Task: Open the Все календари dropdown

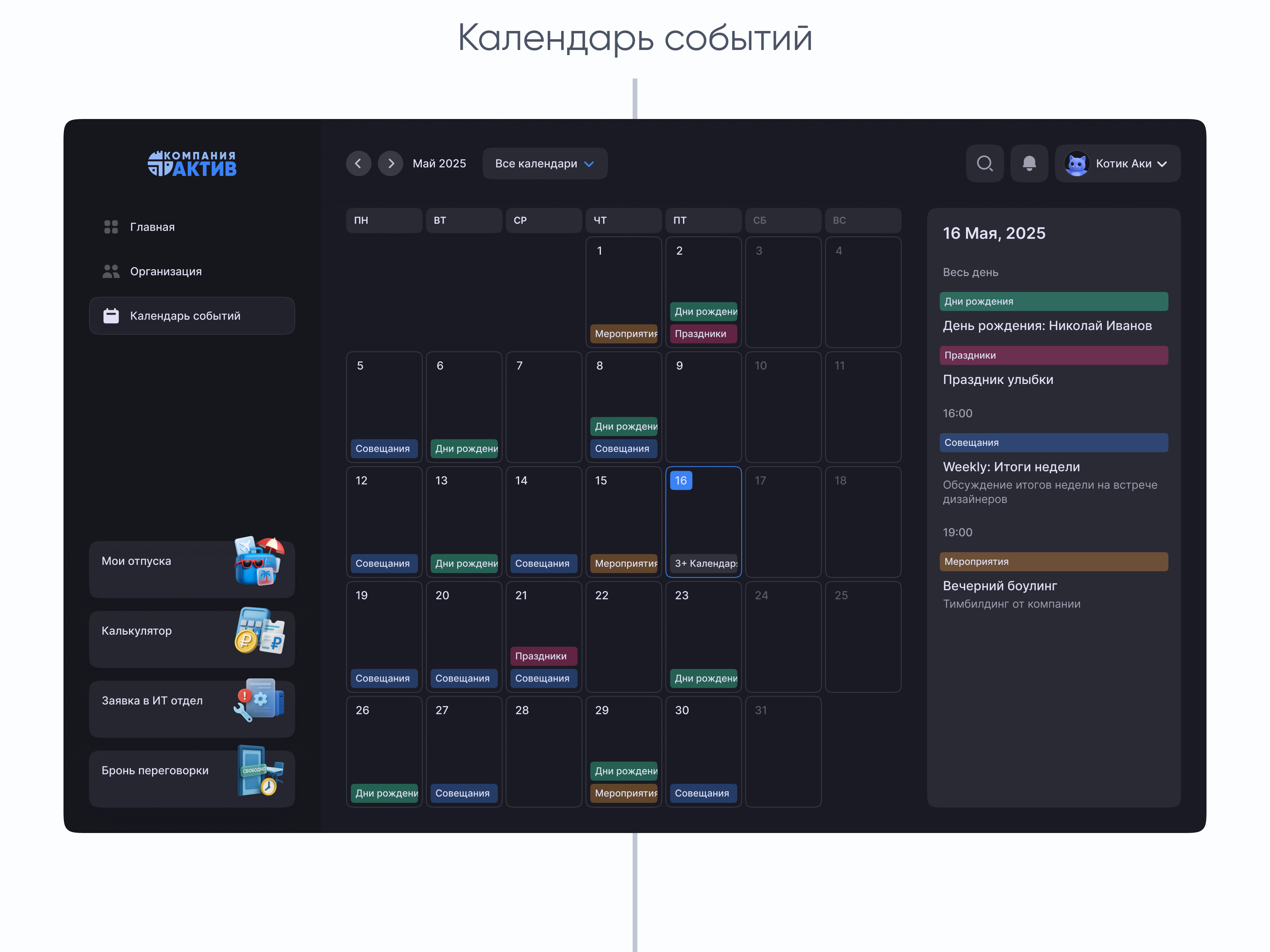Action: [544, 163]
